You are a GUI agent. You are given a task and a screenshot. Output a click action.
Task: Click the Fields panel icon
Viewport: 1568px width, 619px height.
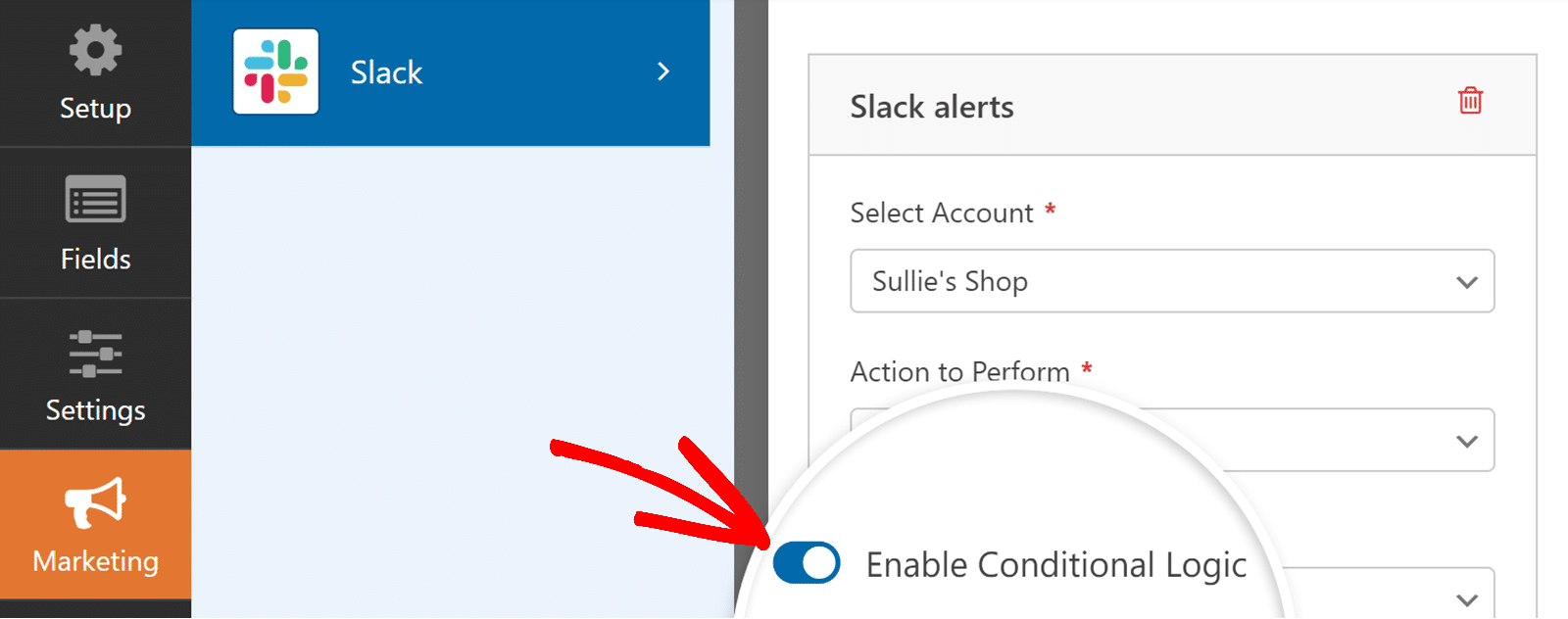pyautogui.click(x=95, y=198)
